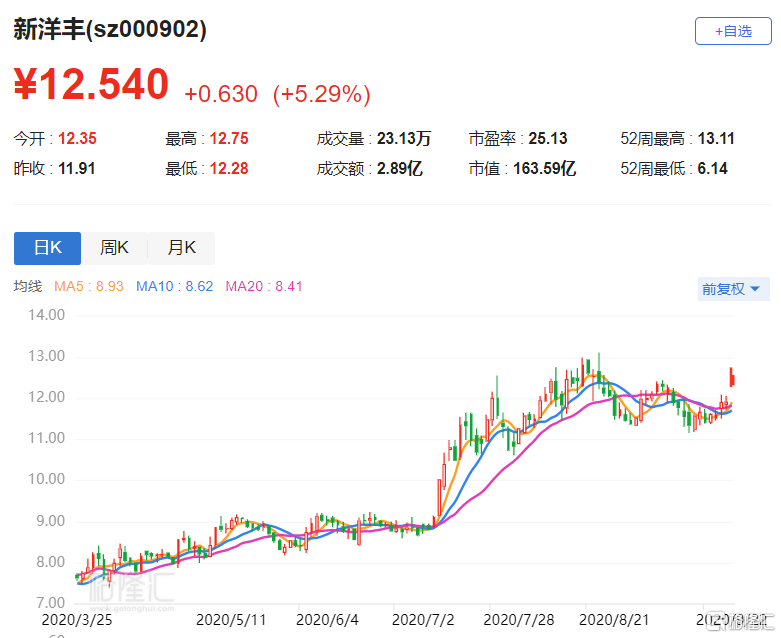
Task: Click the stock title 新洋丰(sz000902)
Action: (110, 29)
